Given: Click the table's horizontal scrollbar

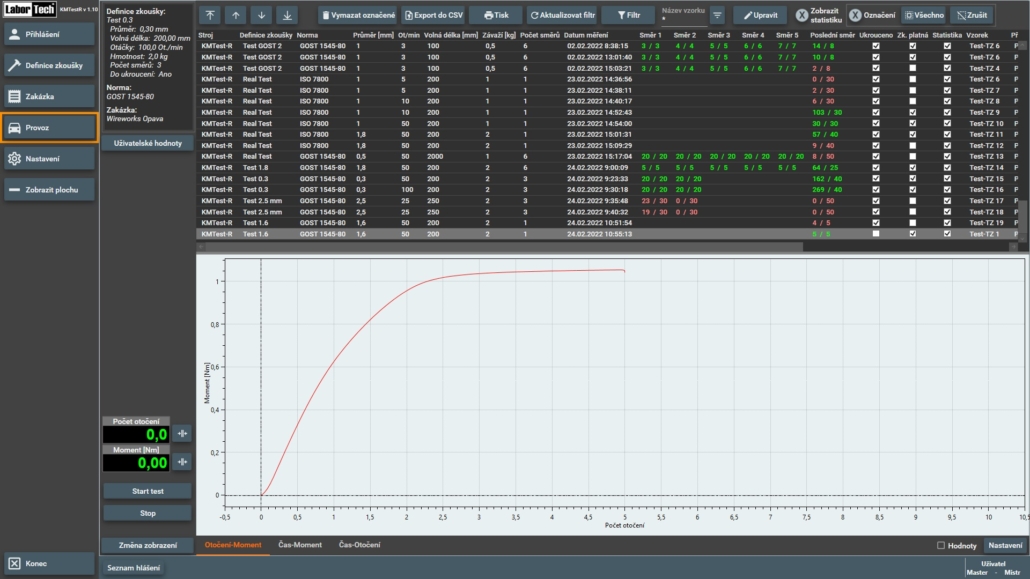Looking at the screenshot, I should 500,245.
